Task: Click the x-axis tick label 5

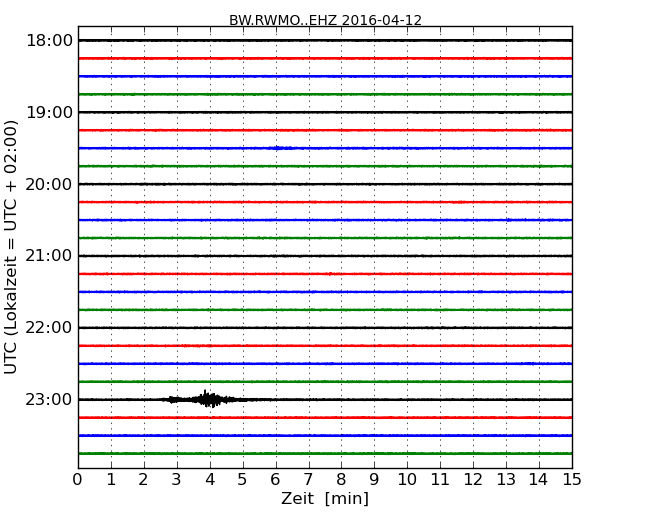Action: coord(243,480)
